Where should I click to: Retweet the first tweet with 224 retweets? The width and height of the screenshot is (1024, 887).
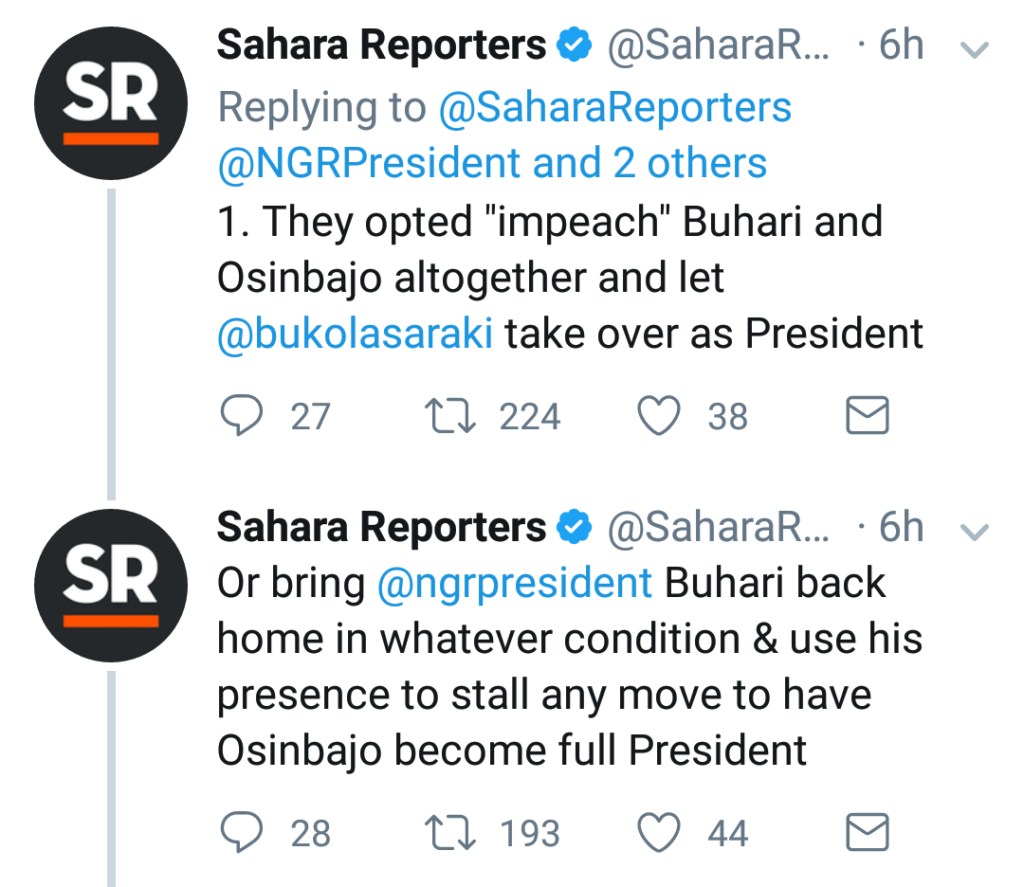pyautogui.click(x=450, y=416)
